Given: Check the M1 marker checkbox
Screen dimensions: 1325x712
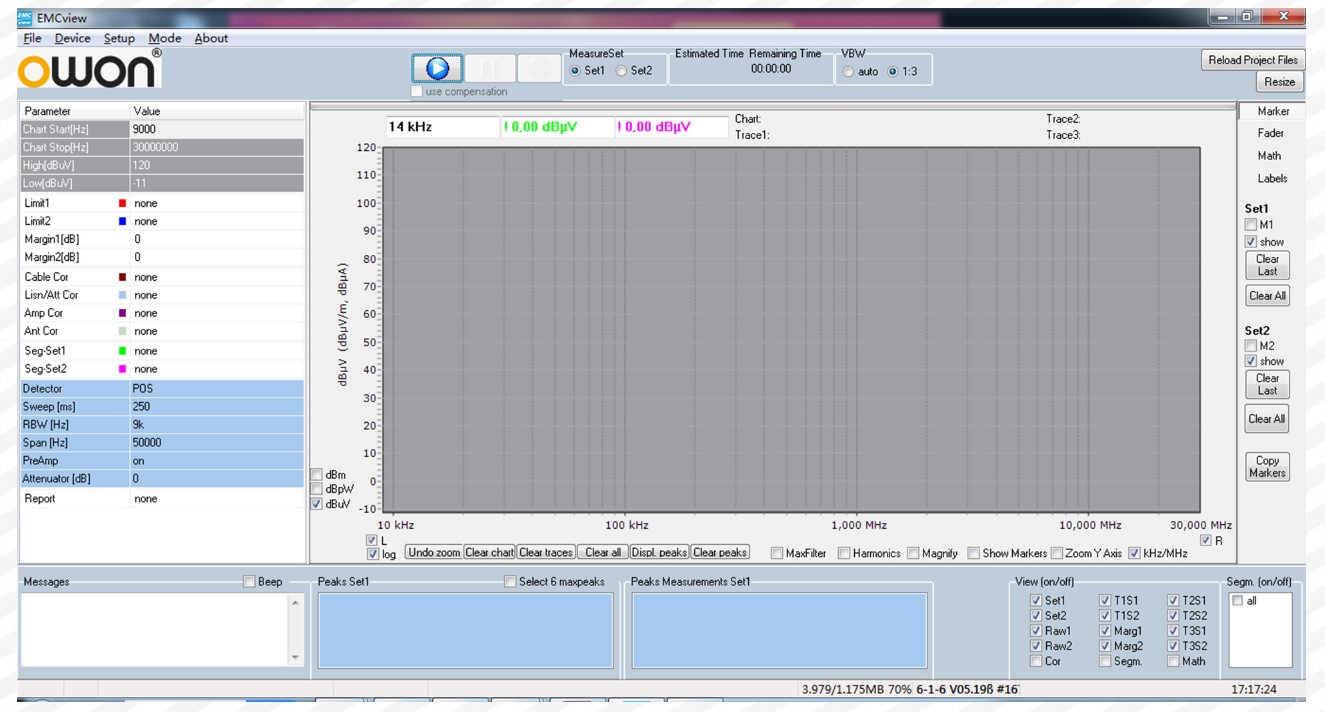Looking at the screenshot, I should click(x=1251, y=225).
